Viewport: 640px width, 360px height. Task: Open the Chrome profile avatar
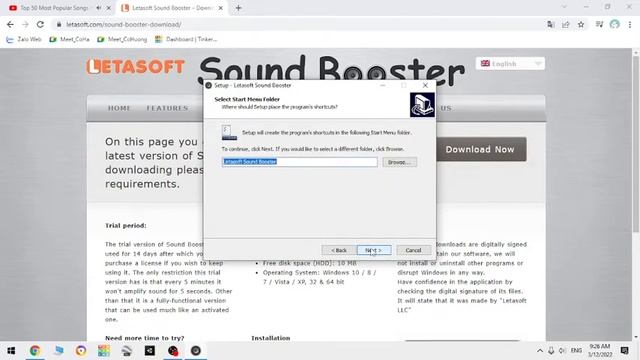(615, 24)
